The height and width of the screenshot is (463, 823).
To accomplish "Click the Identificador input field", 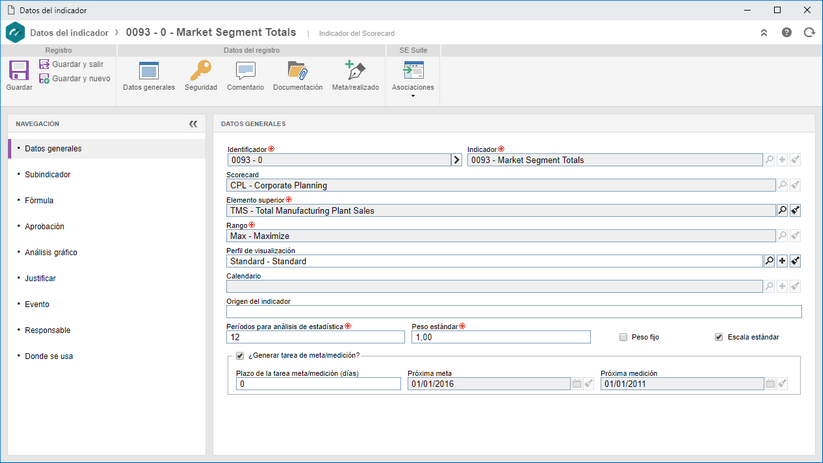I will (x=339, y=160).
